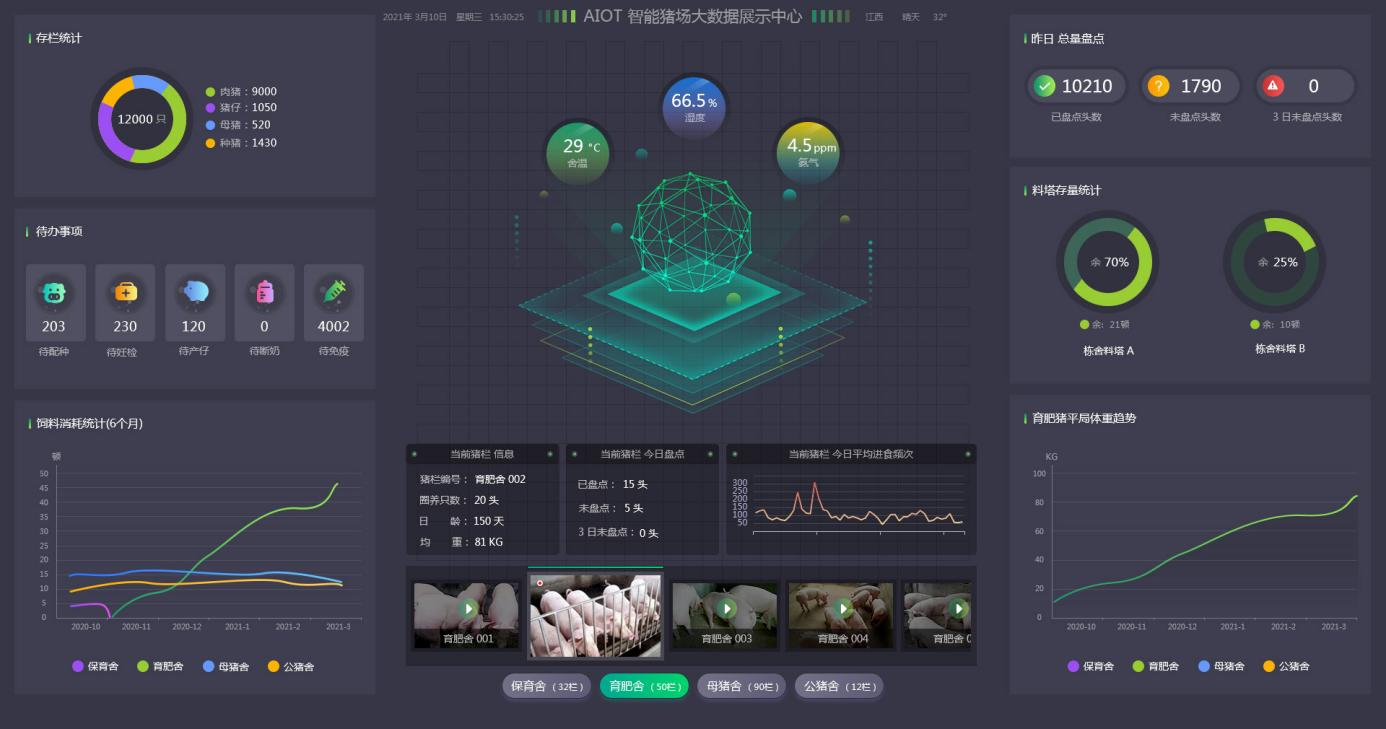Select the 4.5ppm 氨气 ammonia bubble
This screenshot has width=1386, height=729.
coord(809,152)
